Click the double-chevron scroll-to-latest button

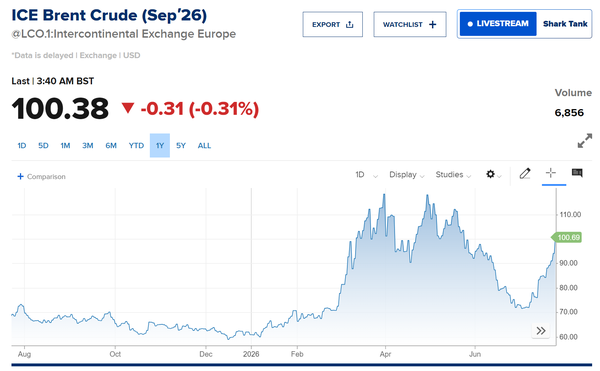pyautogui.click(x=541, y=330)
